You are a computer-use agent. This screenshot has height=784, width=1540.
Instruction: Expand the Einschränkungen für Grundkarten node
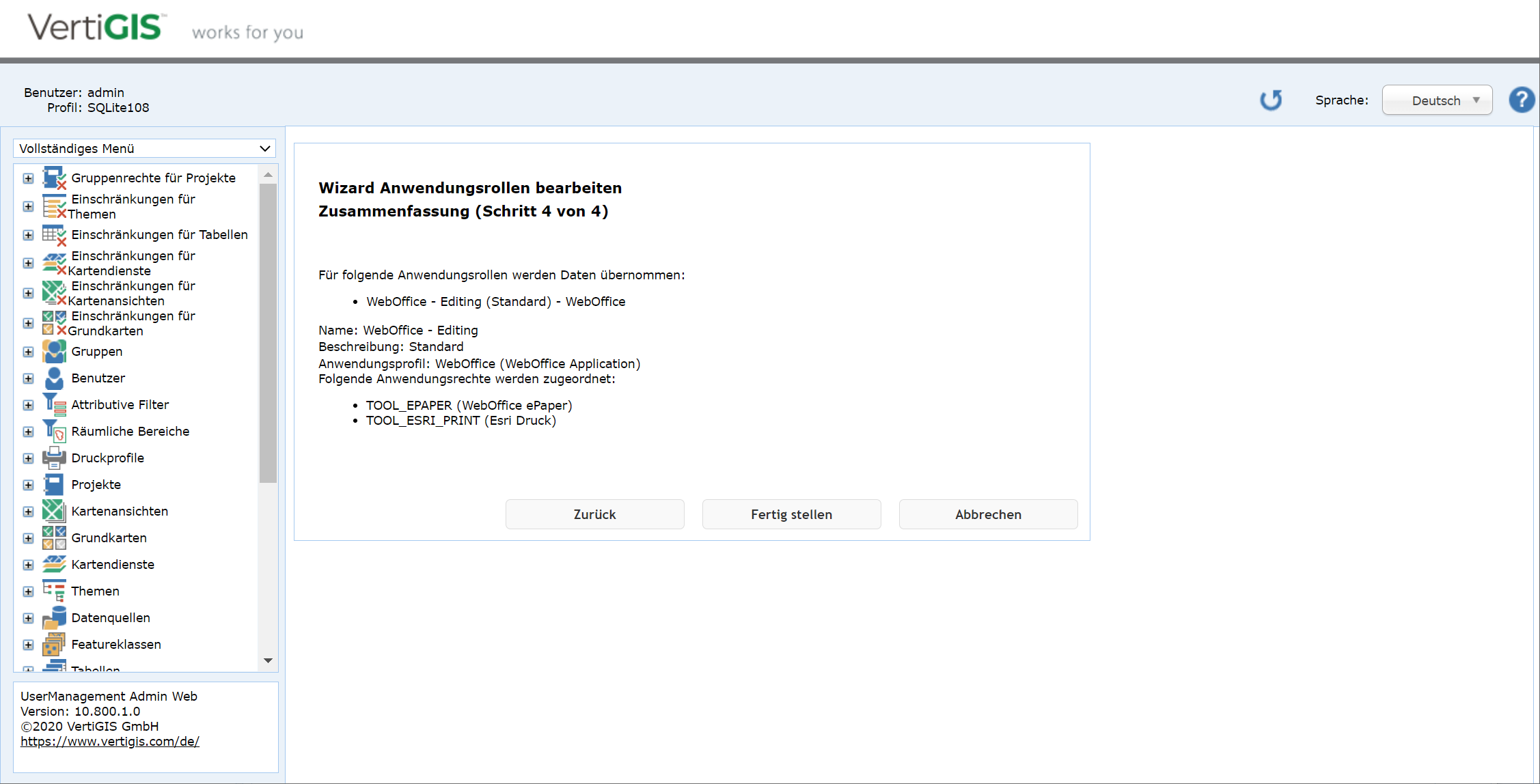pyautogui.click(x=28, y=323)
